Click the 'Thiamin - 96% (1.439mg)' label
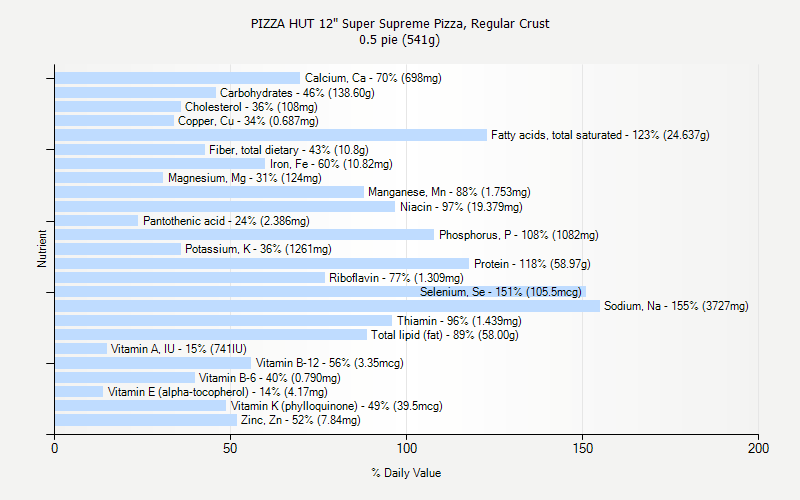 459,321
